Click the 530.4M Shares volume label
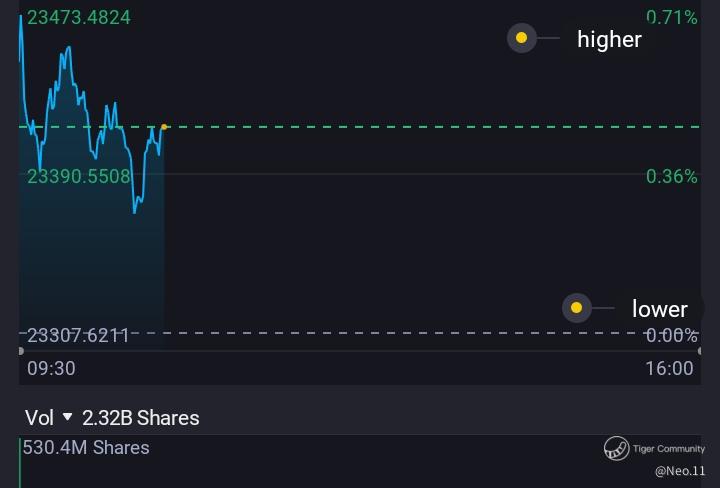This screenshot has height=488, width=720. (86, 448)
